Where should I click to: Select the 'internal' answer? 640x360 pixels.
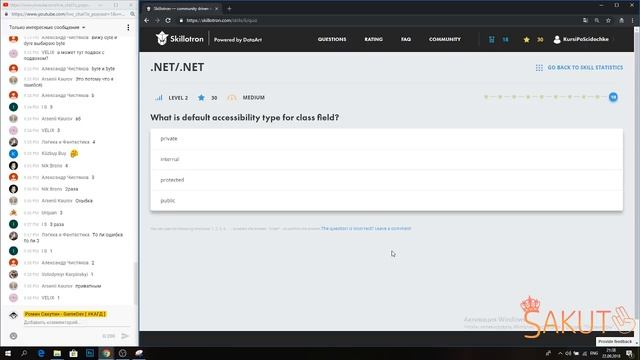click(x=386, y=159)
